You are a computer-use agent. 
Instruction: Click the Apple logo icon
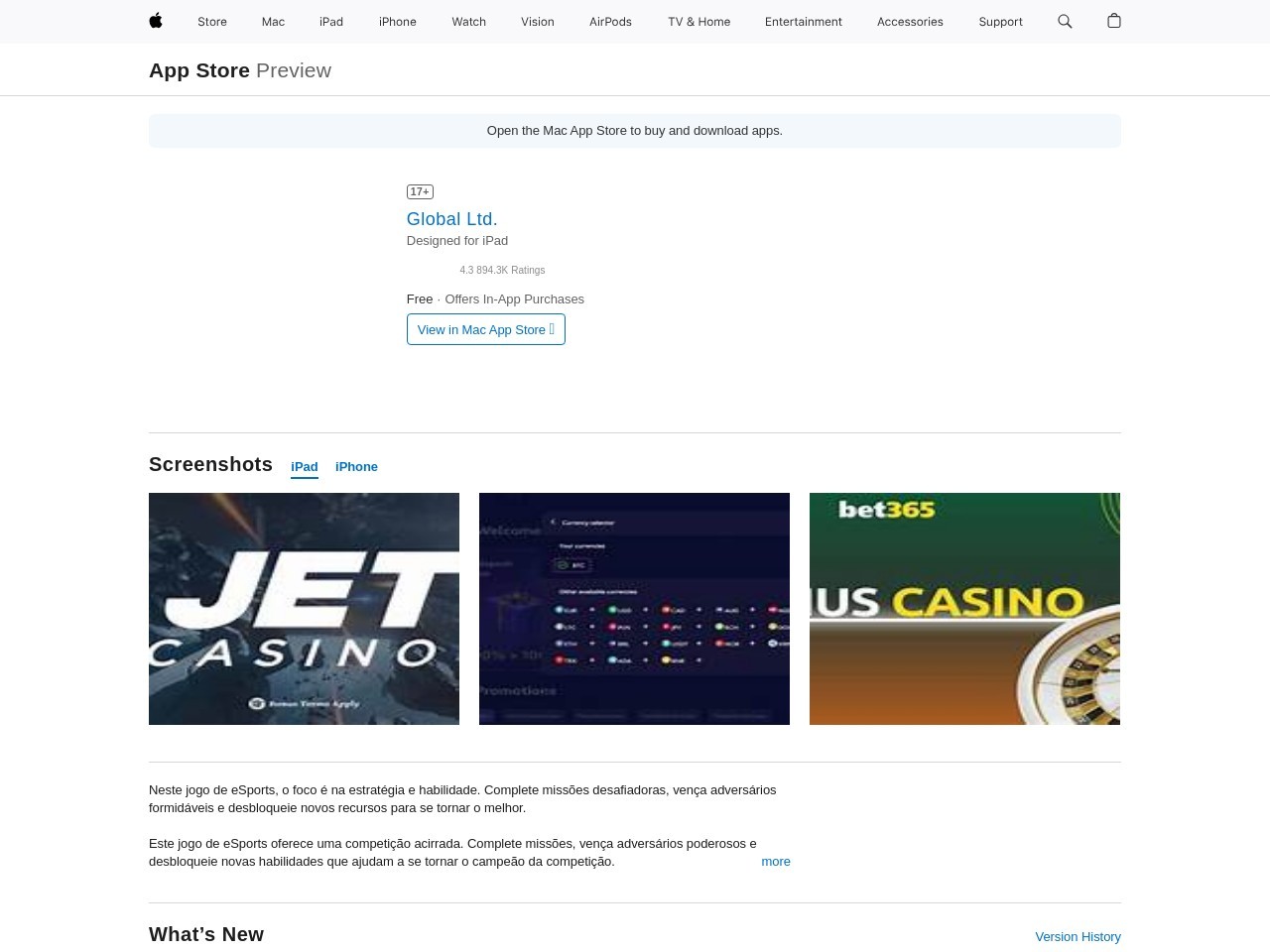(x=156, y=21)
